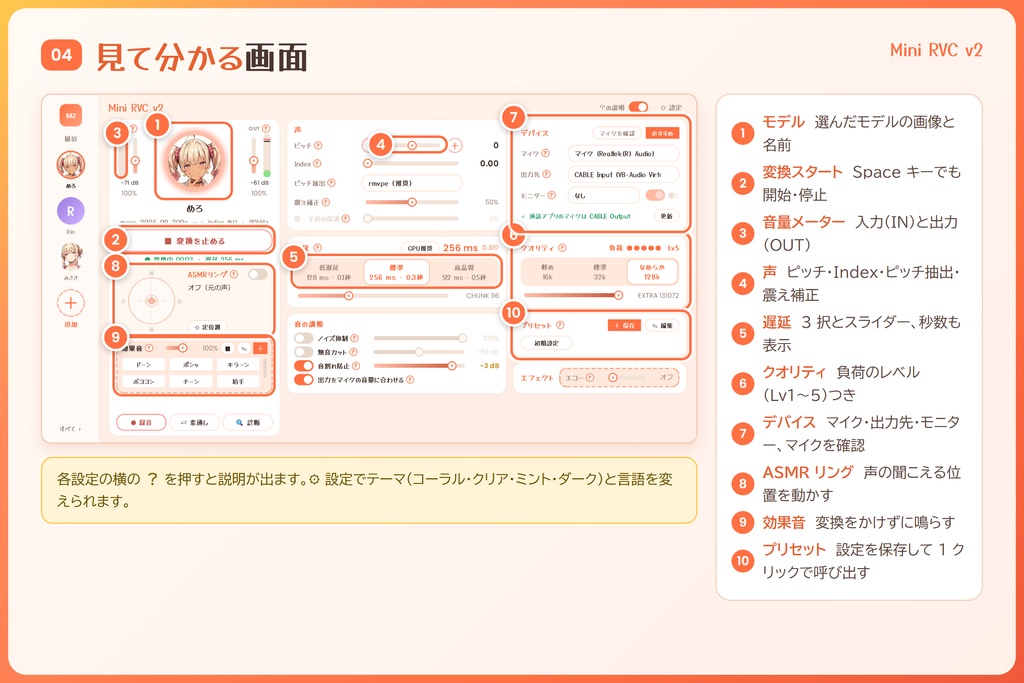The width and height of the screenshot is (1024, 683).
Task: Click the EXTRA 131072 quality slider
Action: pyautogui.click(x=571, y=295)
